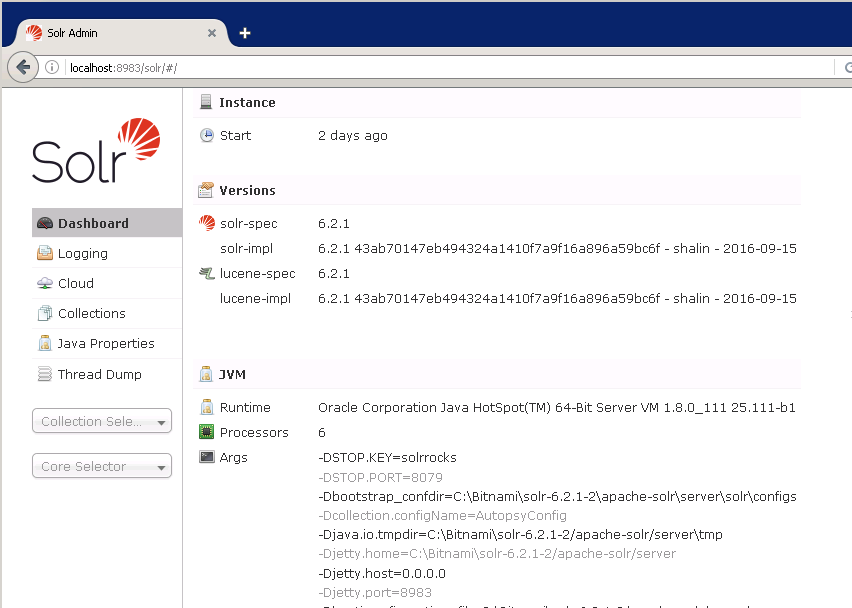This screenshot has width=852, height=608.
Task: Click the Versions section heading
Action: coord(247,190)
